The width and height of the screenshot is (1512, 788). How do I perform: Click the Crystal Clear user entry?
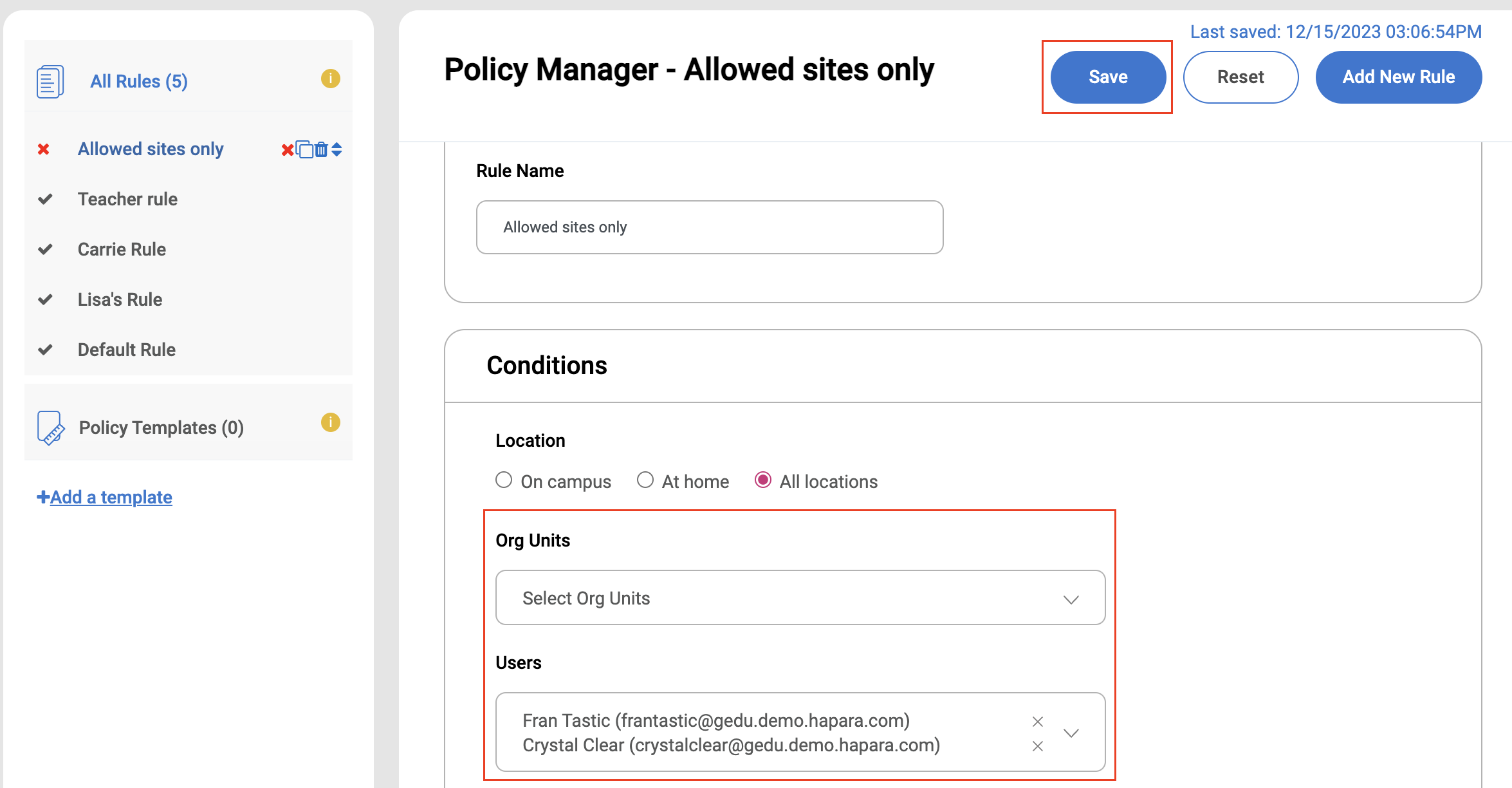732,746
